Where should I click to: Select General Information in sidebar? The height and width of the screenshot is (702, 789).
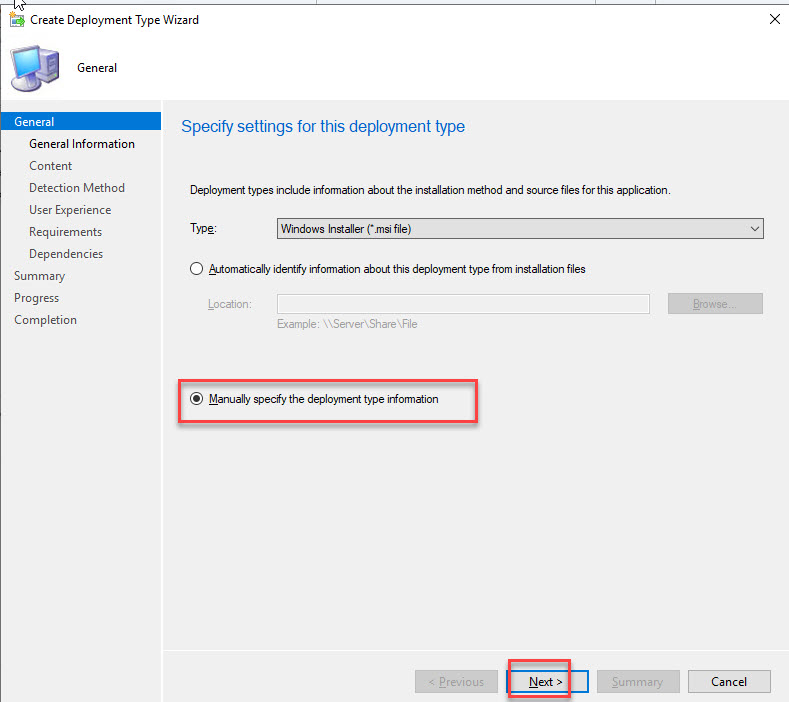(82, 144)
